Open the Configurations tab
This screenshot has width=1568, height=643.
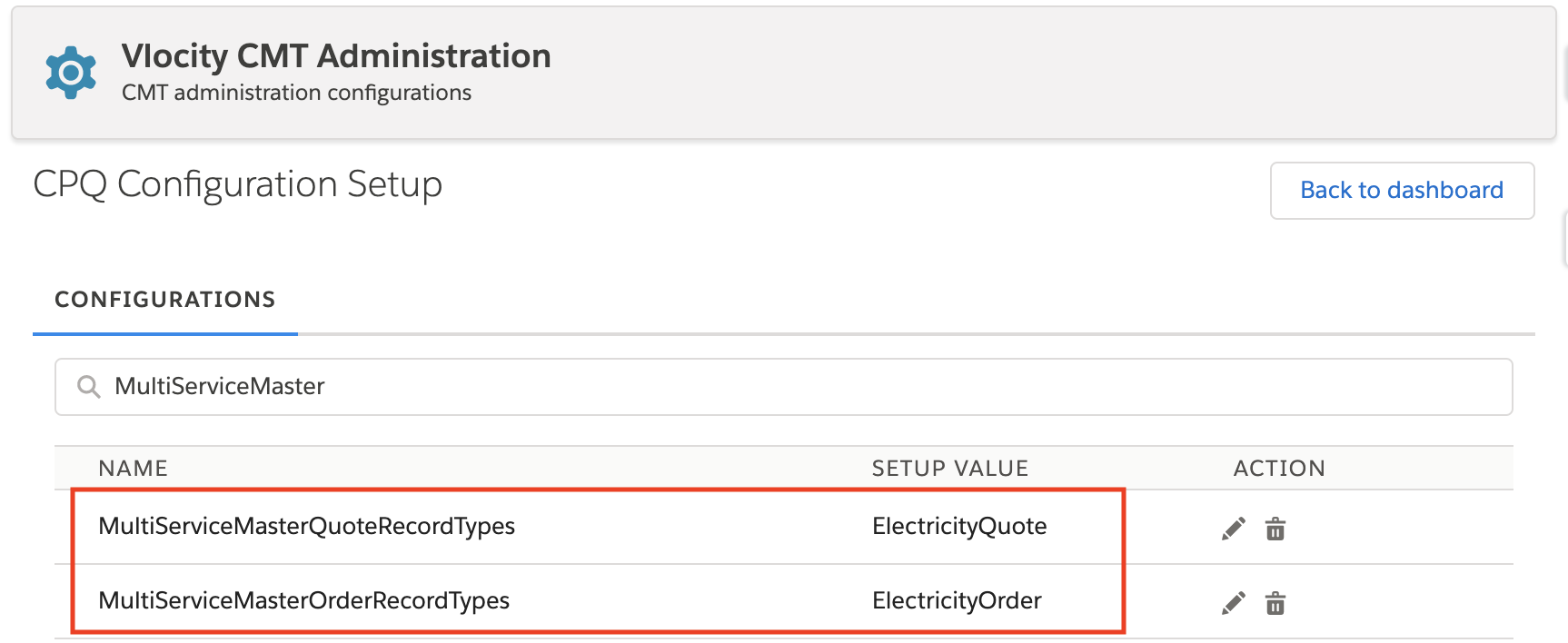[x=165, y=300]
